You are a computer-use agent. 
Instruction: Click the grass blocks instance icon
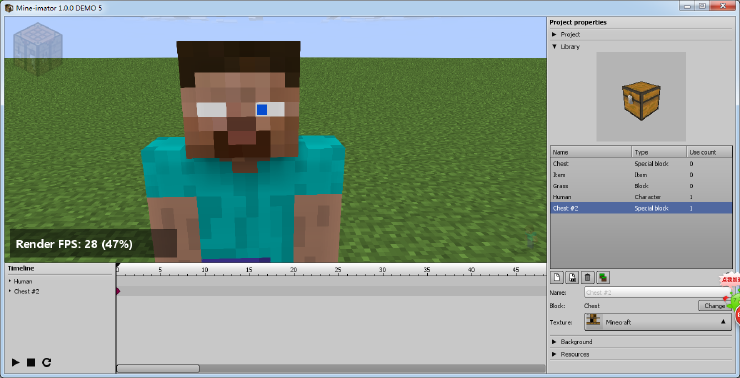pyautogui.click(x=603, y=277)
